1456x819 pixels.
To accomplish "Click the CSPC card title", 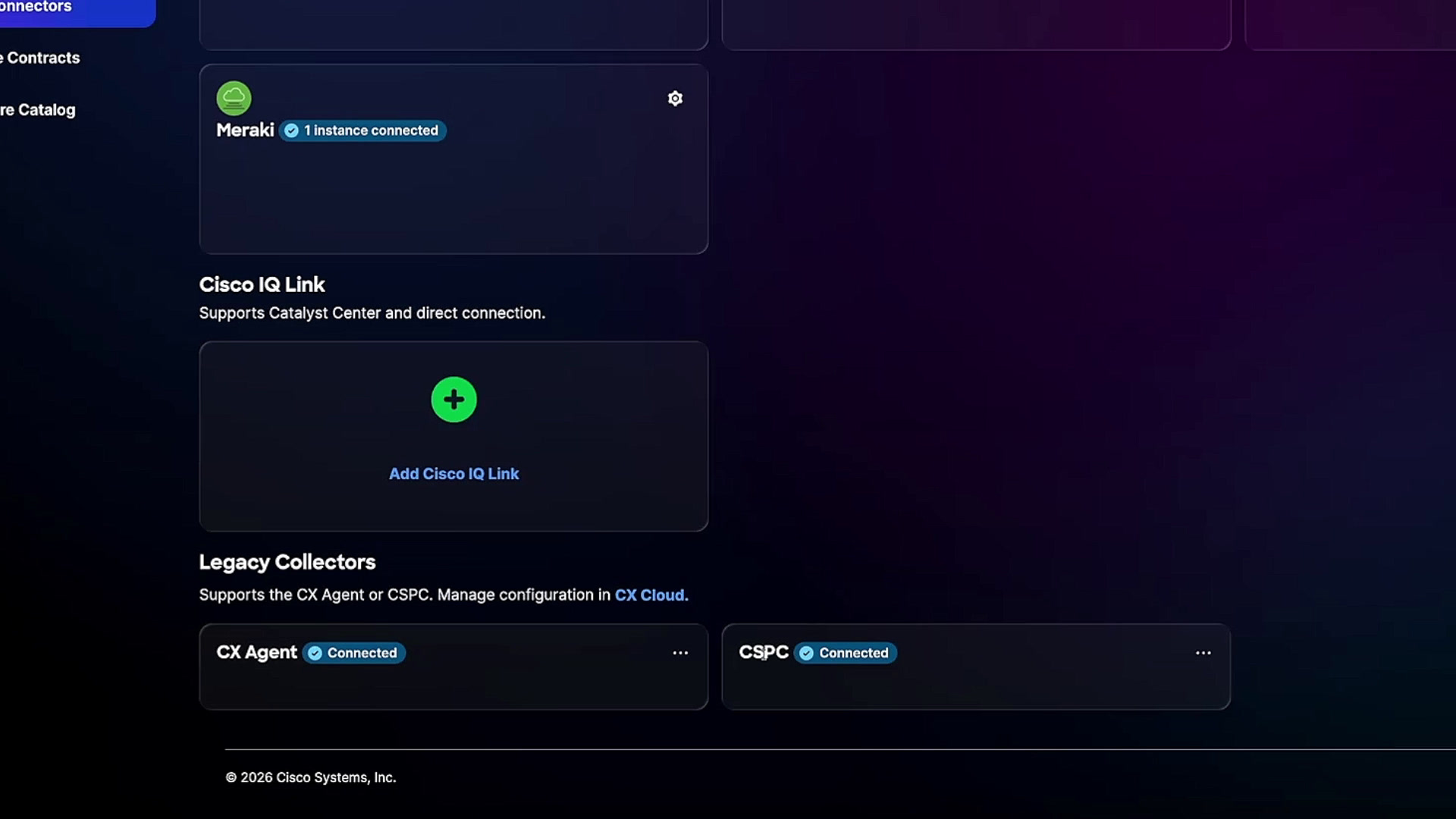I will (x=764, y=653).
